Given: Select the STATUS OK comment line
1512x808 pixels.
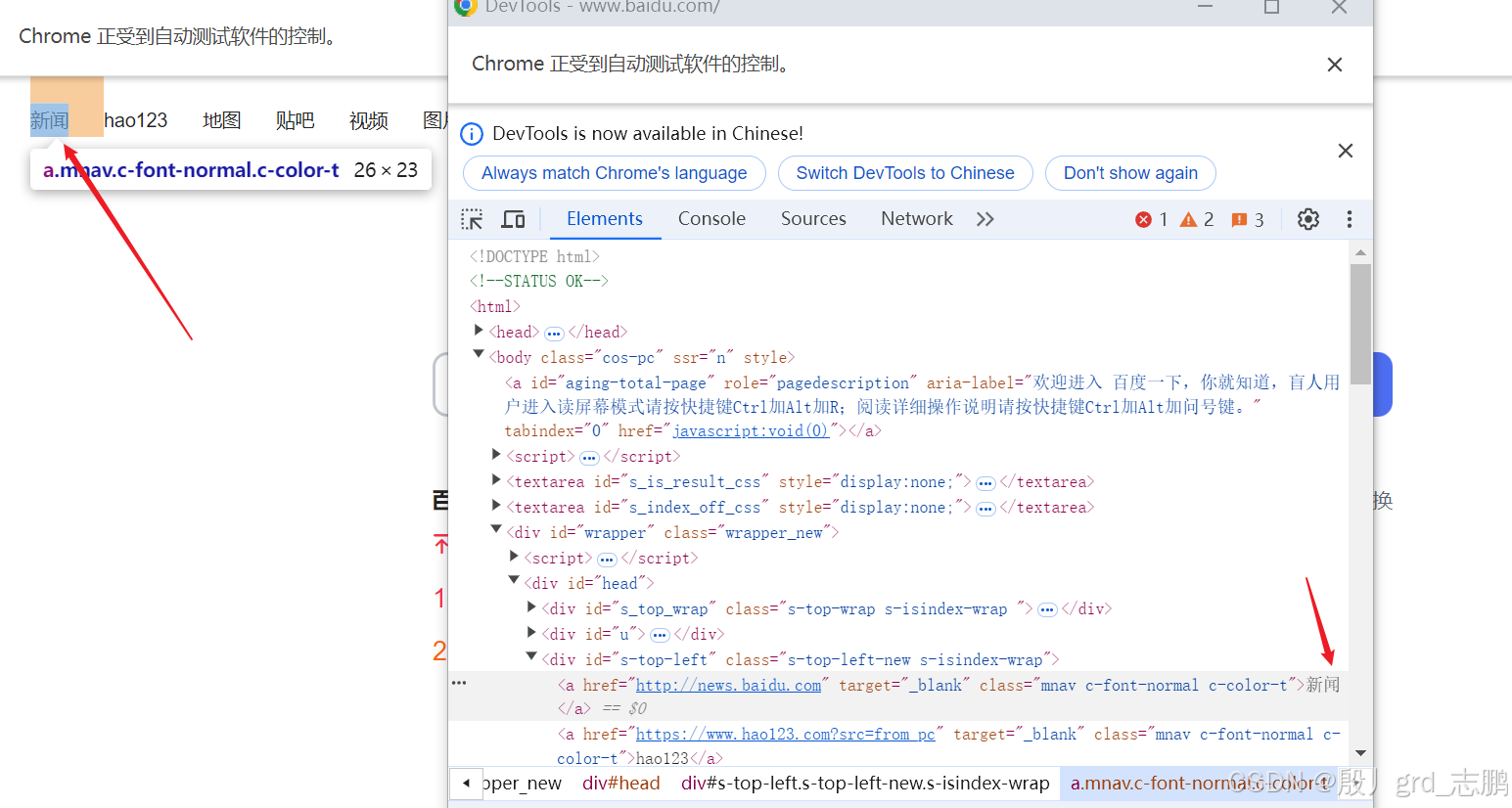Looking at the screenshot, I should (x=539, y=281).
